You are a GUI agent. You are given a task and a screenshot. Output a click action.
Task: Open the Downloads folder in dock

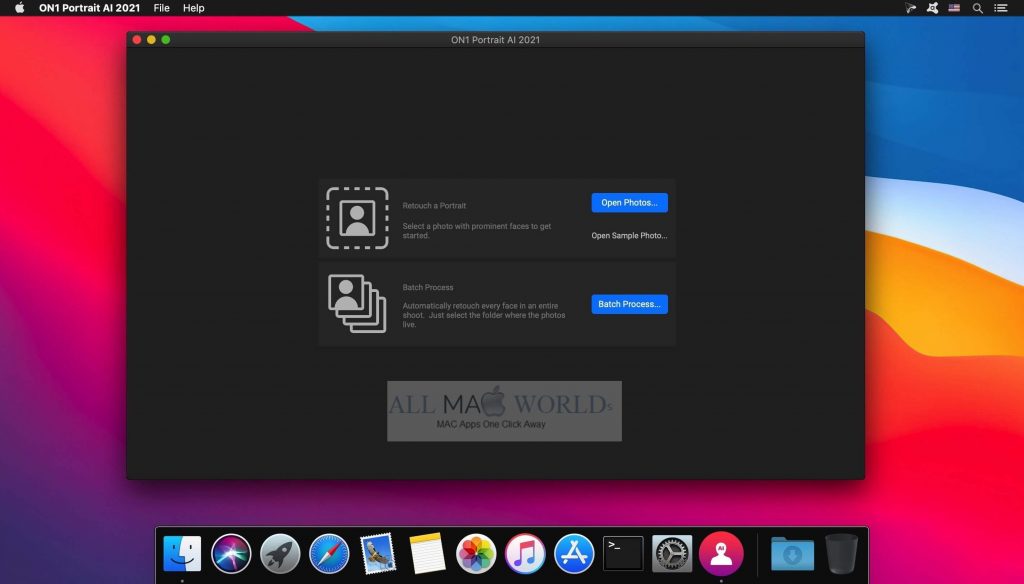coord(792,553)
